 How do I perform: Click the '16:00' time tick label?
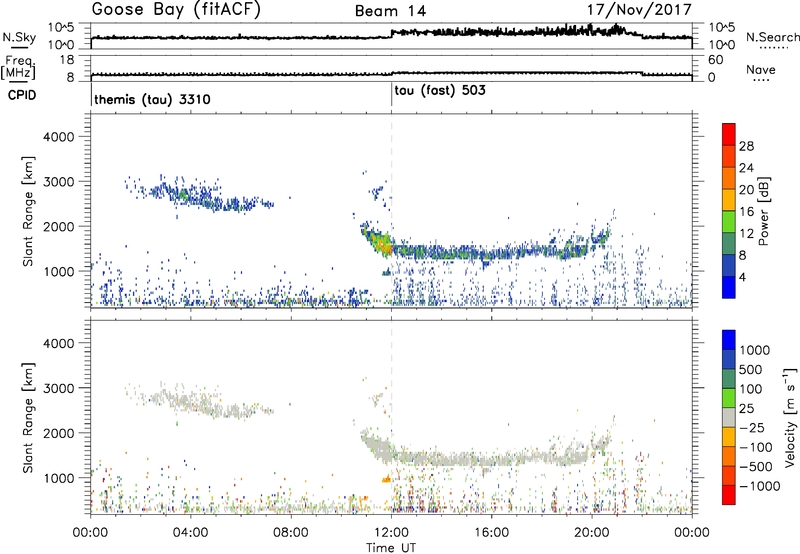(x=491, y=533)
